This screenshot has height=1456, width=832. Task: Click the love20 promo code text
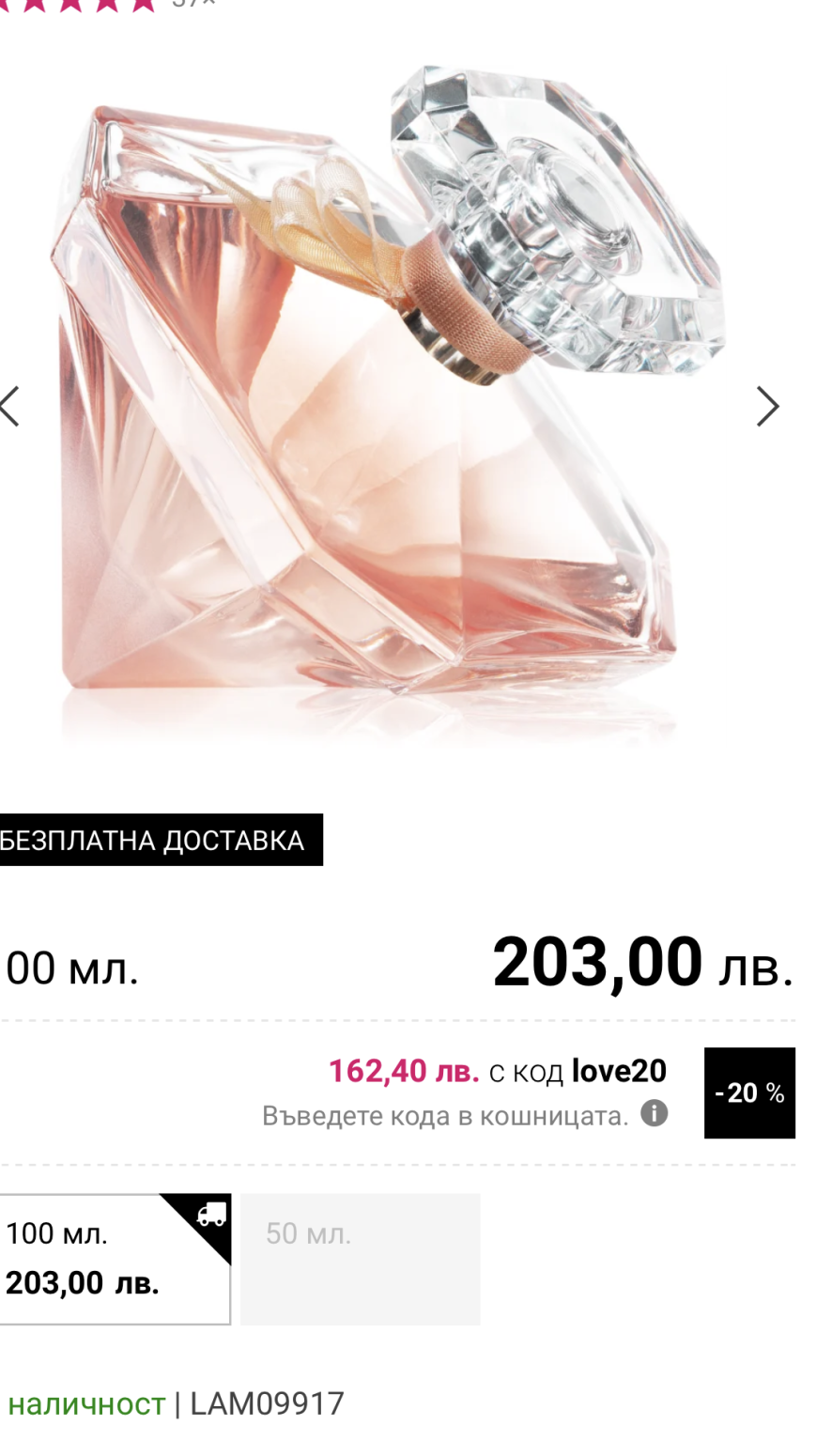pos(619,1071)
